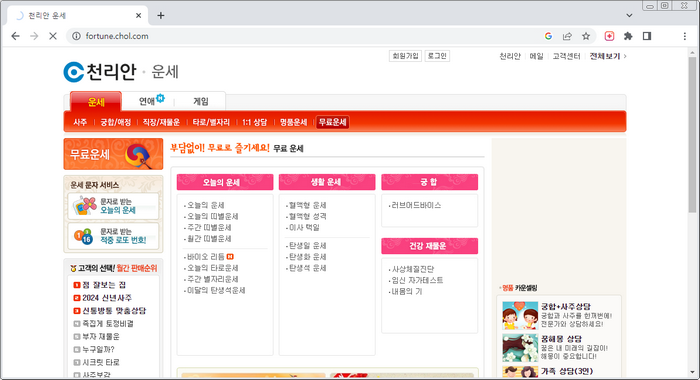Bookmark this page with the star icon
This screenshot has width=700, height=380.
(586, 36)
